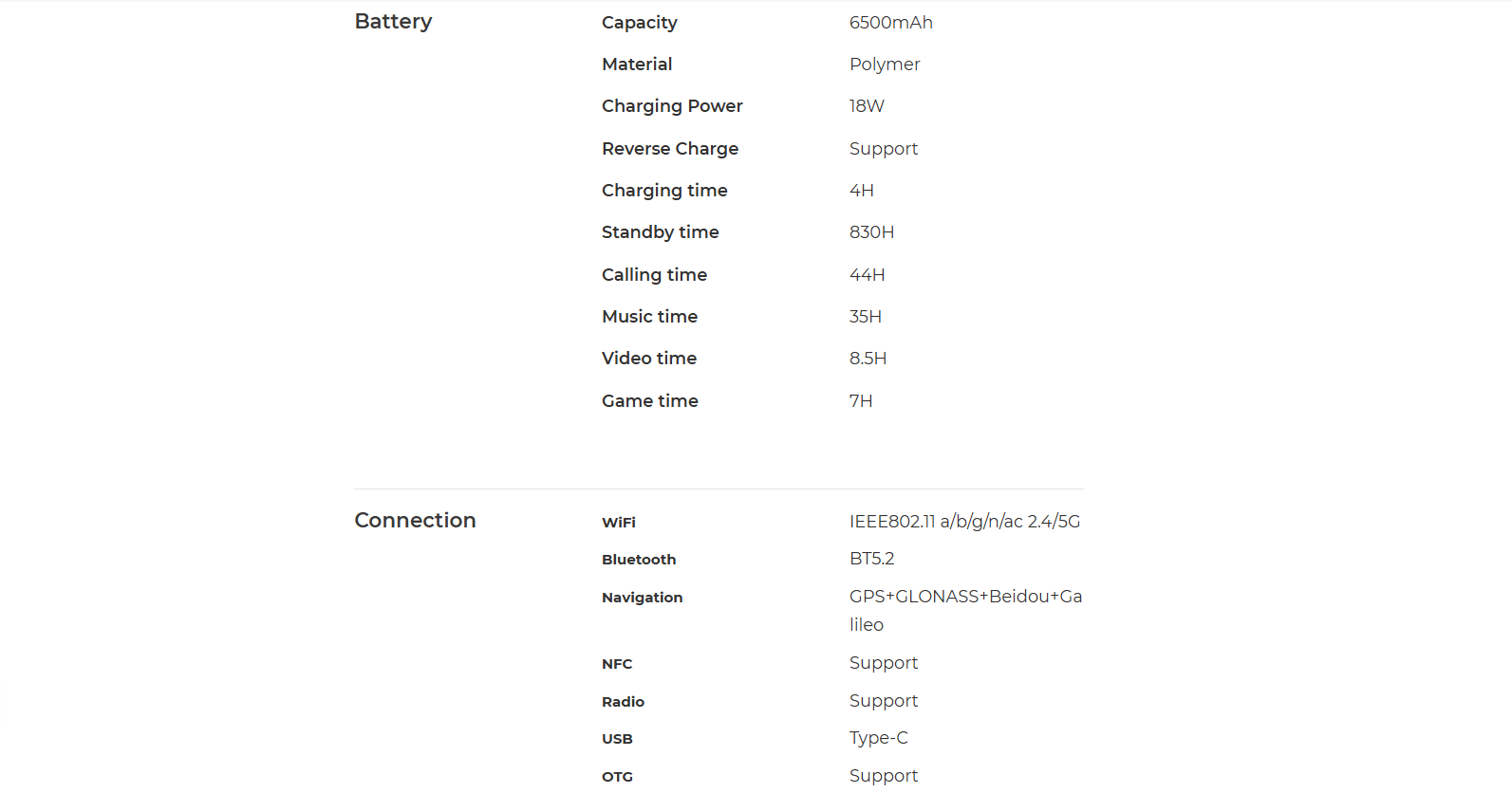Viewport: 1512px width, 793px height.
Task: Select the Capacity spec label
Action: (x=639, y=23)
